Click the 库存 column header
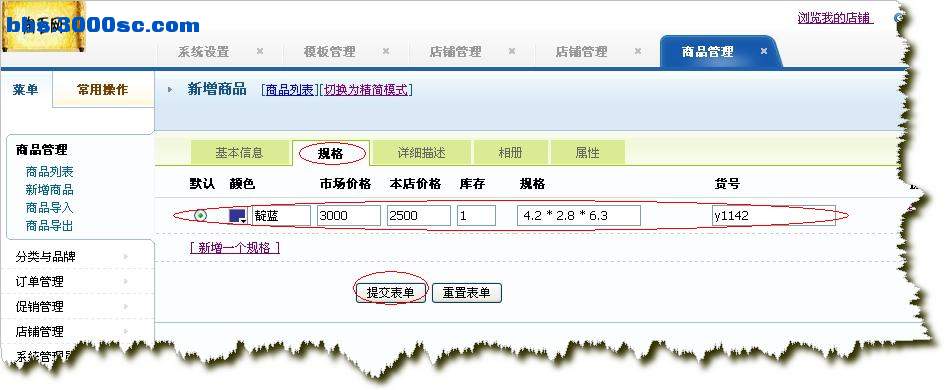The width and height of the screenshot is (945, 390). point(472,184)
